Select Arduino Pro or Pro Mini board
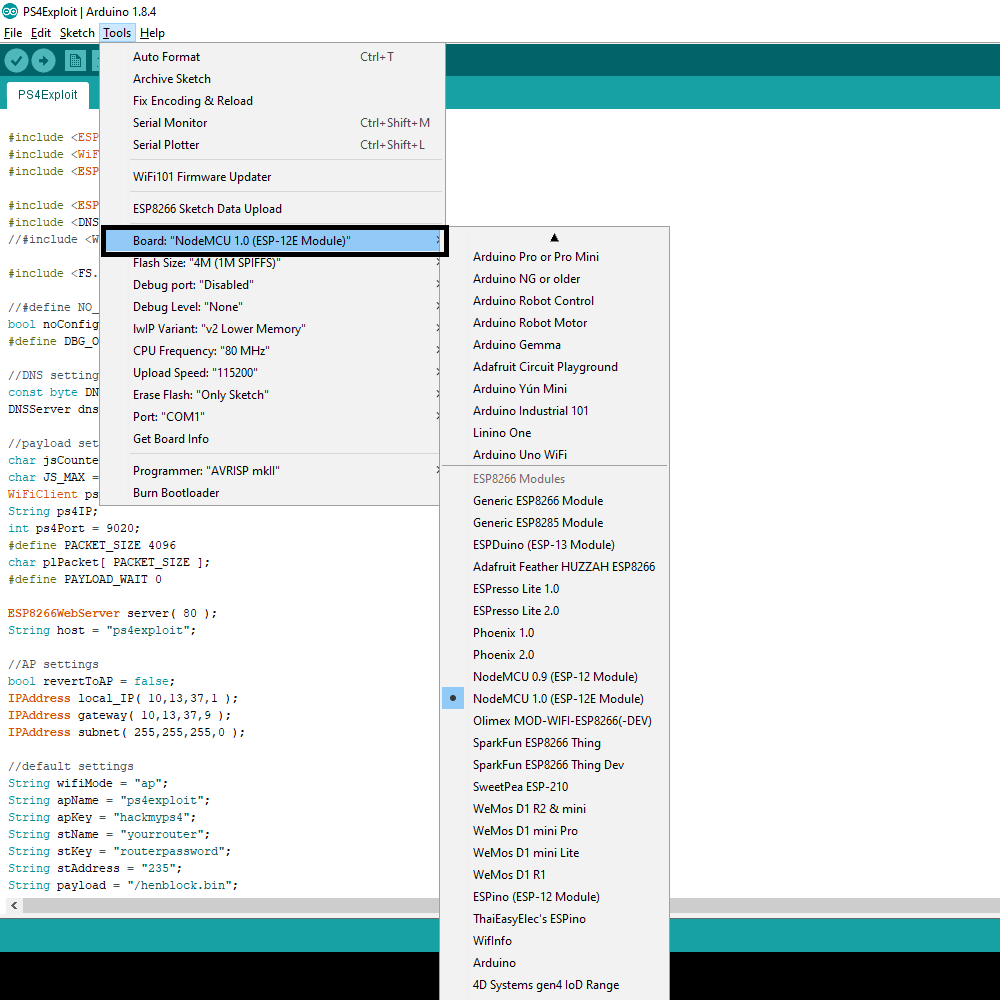The image size is (1000, 1000). pyautogui.click(x=554, y=256)
